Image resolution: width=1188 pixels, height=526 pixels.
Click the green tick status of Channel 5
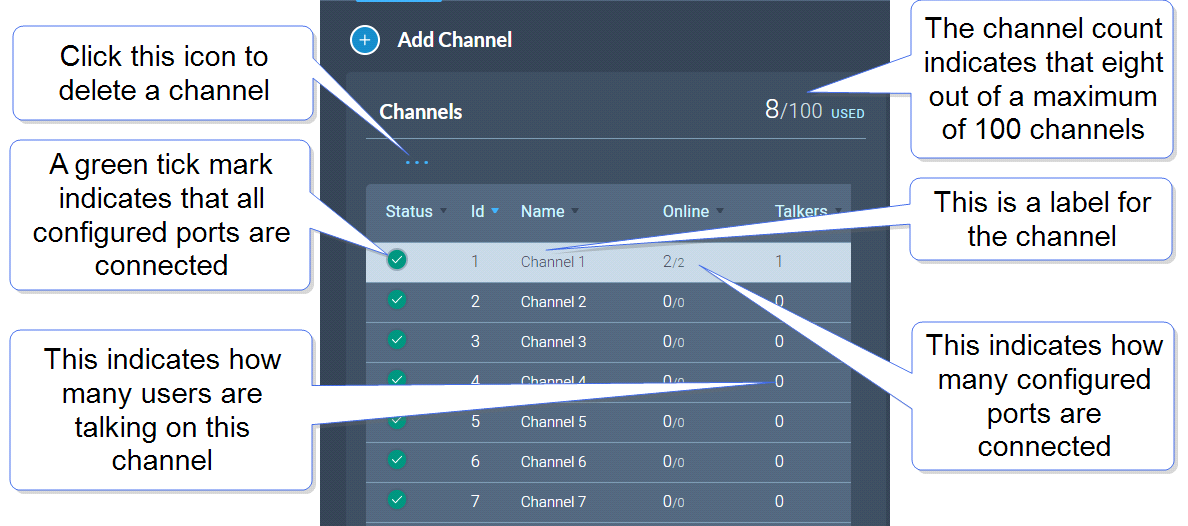pyautogui.click(x=397, y=421)
